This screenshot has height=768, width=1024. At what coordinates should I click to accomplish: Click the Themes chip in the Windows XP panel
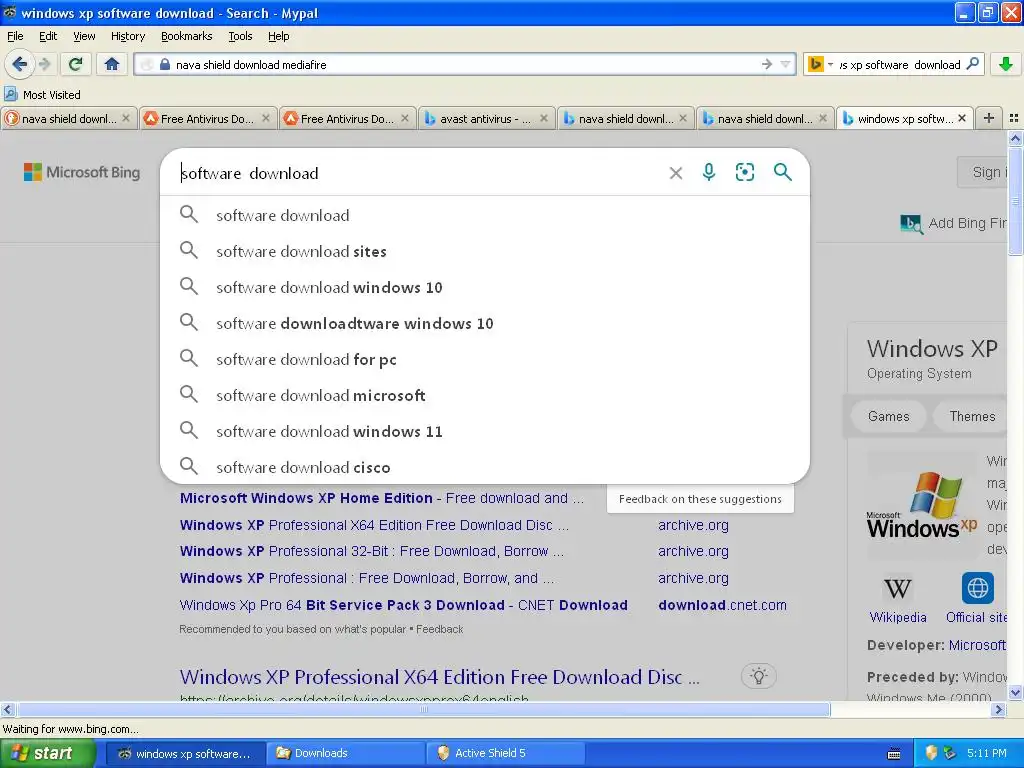click(x=972, y=416)
